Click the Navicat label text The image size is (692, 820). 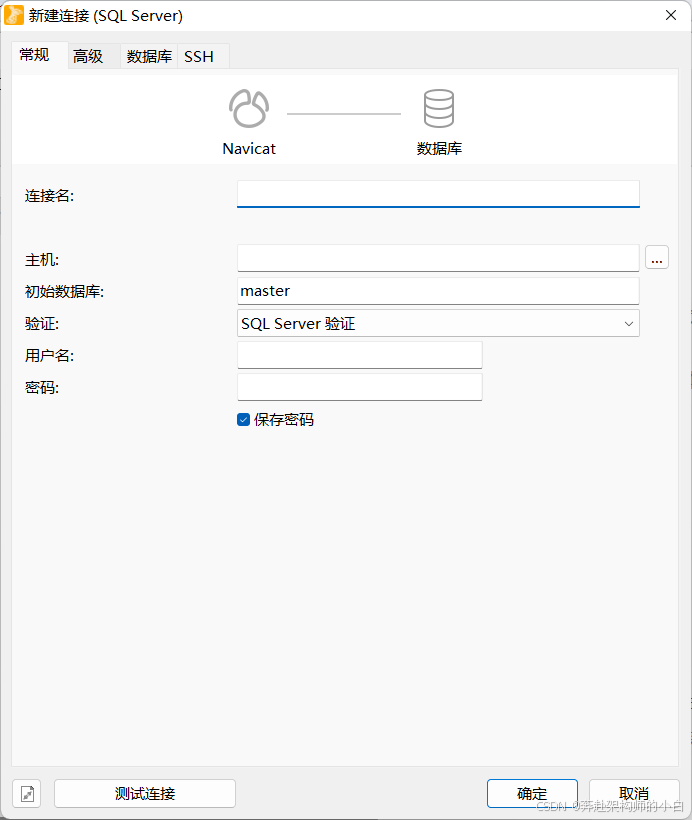(x=249, y=149)
